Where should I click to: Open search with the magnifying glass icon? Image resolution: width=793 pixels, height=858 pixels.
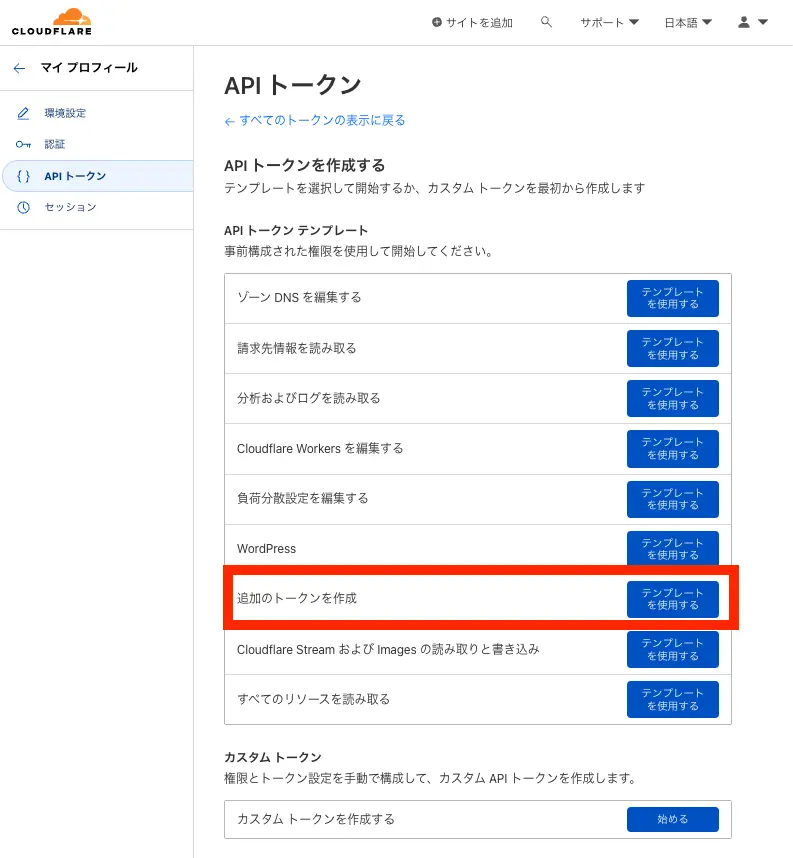click(x=545, y=21)
